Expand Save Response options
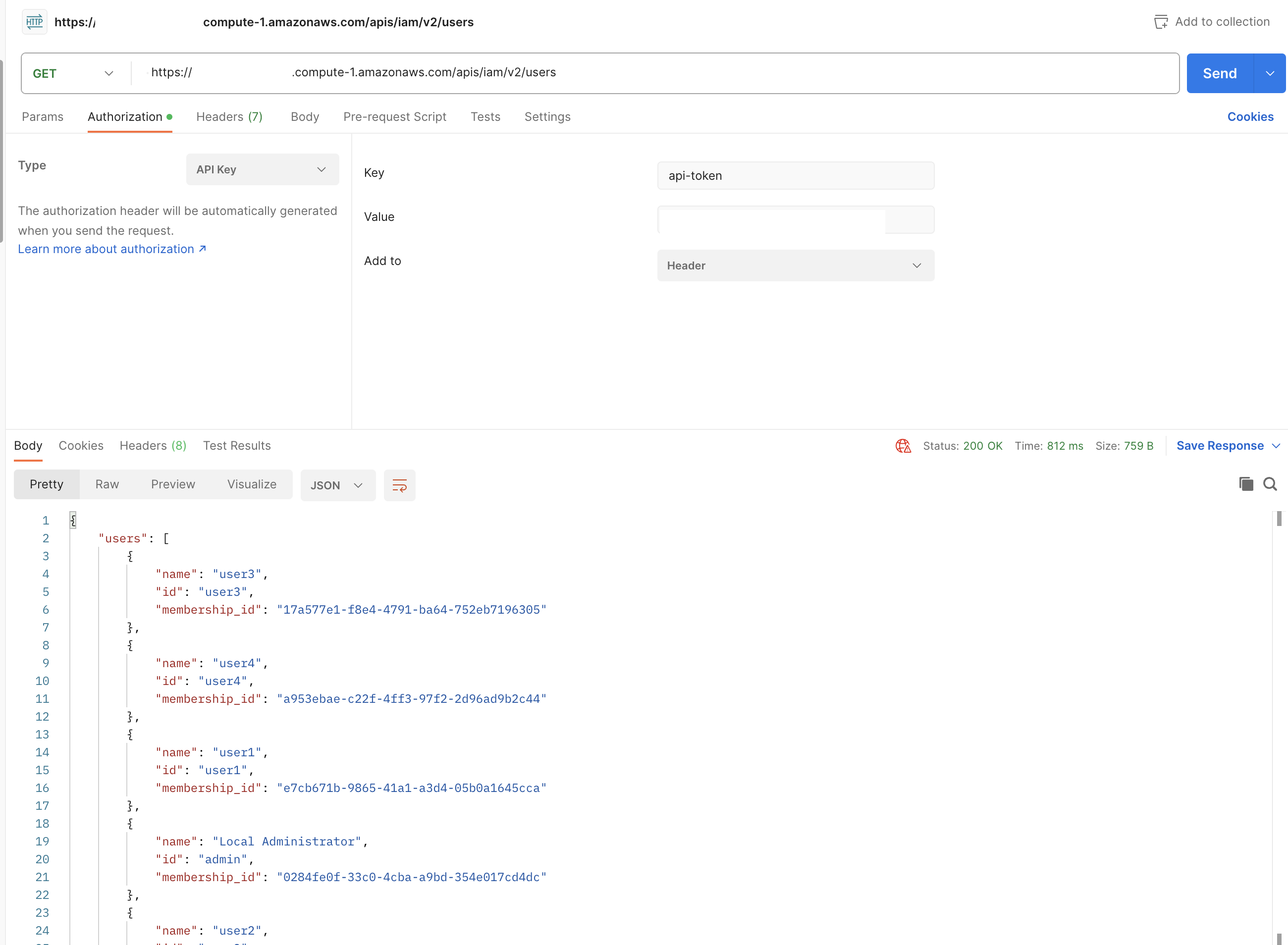 1277,446
